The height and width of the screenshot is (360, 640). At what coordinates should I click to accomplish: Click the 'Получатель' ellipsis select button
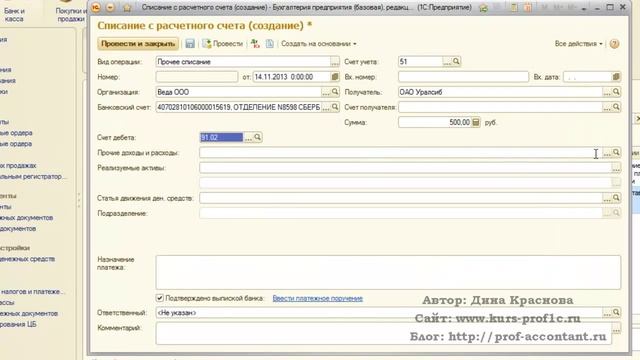pyautogui.click(x=607, y=92)
